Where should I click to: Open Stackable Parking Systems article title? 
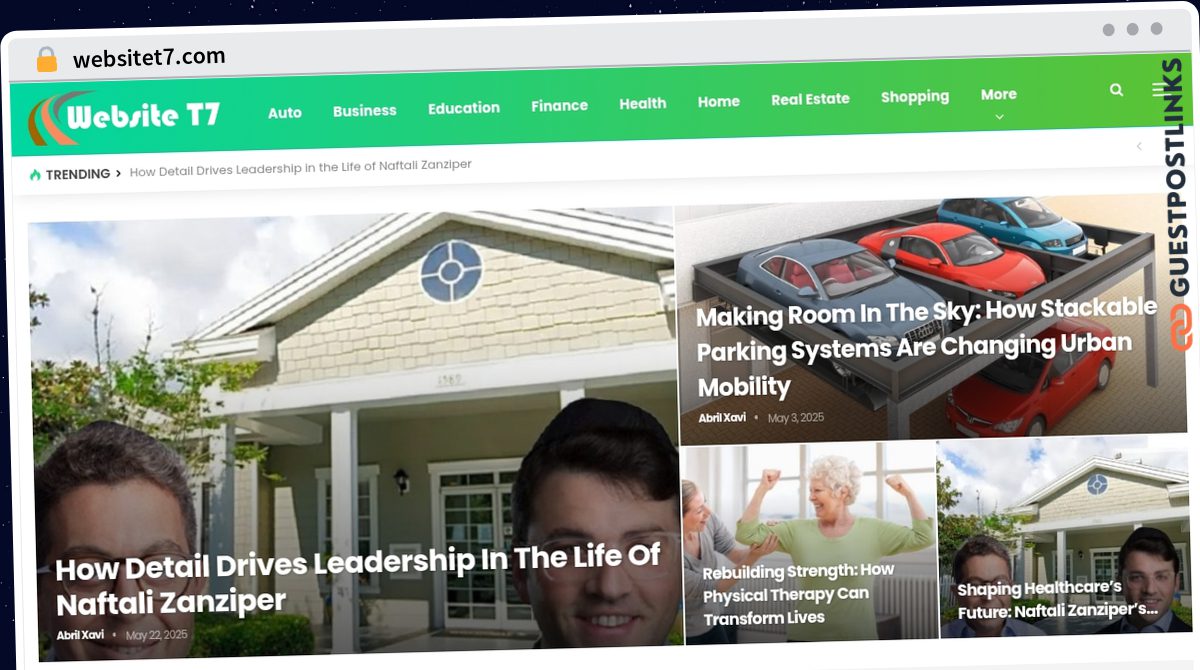point(926,347)
